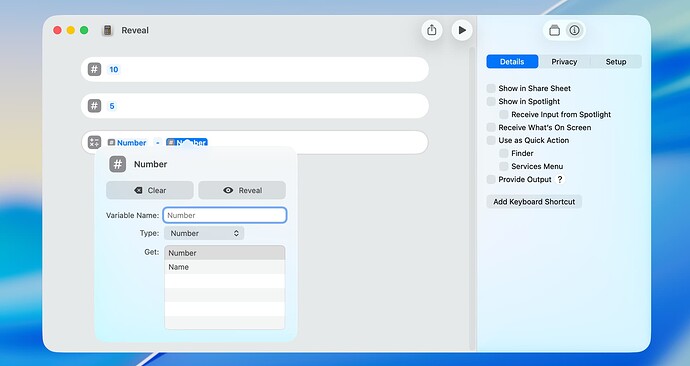The width and height of the screenshot is (690, 366).
Task: Click the minus operator in Calculate action
Action: coord(158,143)
